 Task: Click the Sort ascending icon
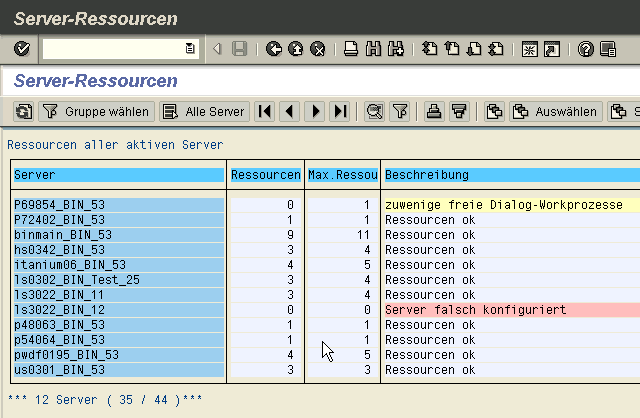[434, 111]
